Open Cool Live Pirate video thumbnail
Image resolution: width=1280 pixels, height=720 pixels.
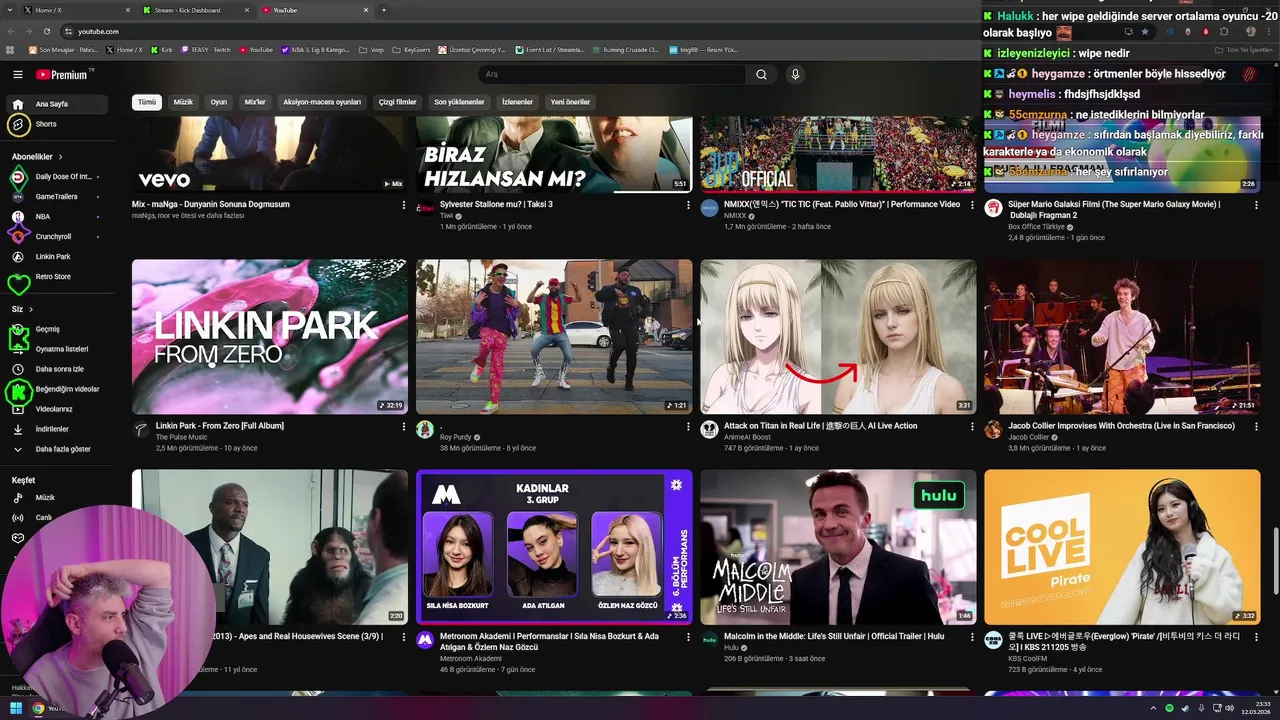pyautogui.click(x=1122, y=547)
